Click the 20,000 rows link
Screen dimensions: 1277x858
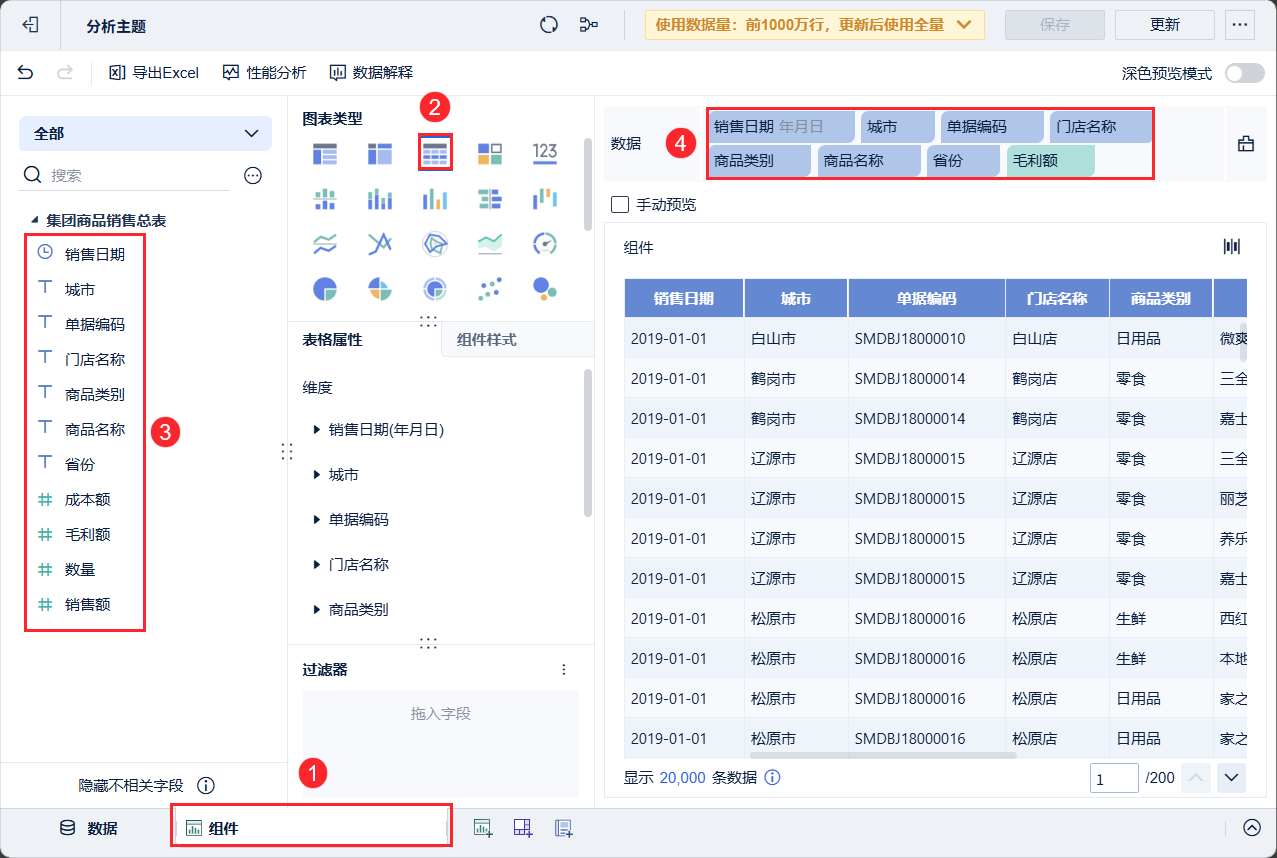(x=683, y=777)
